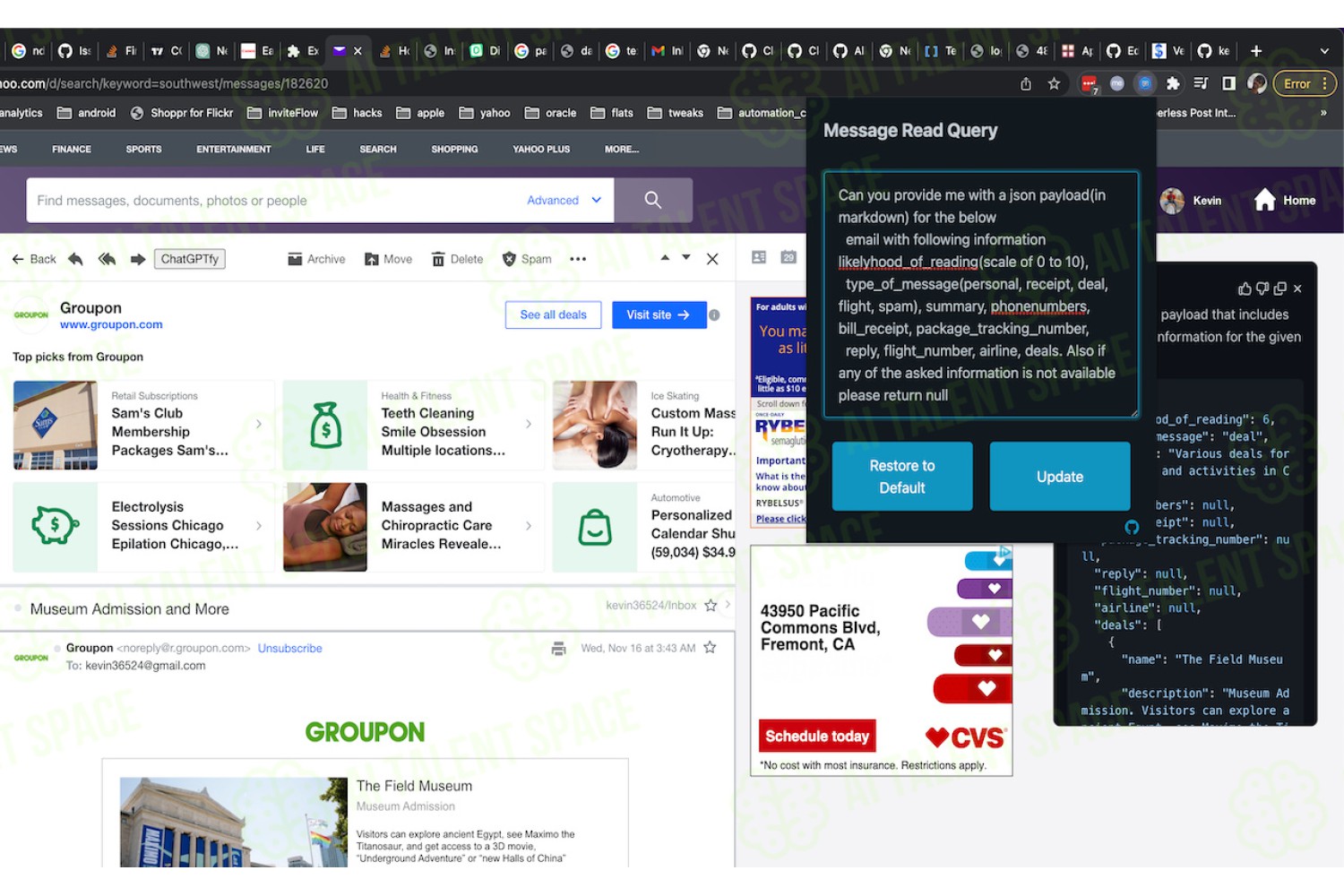Go back to the message list
This screenshot has height=896, width=1344.
34,259
